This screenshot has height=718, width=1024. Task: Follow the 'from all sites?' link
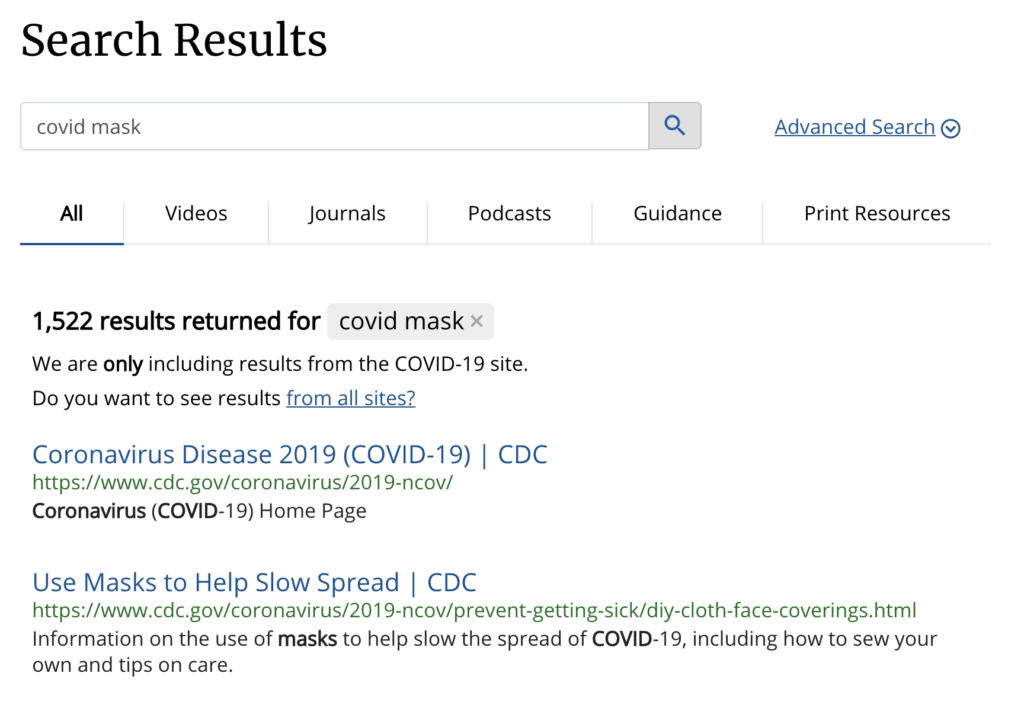click(351, 398)
